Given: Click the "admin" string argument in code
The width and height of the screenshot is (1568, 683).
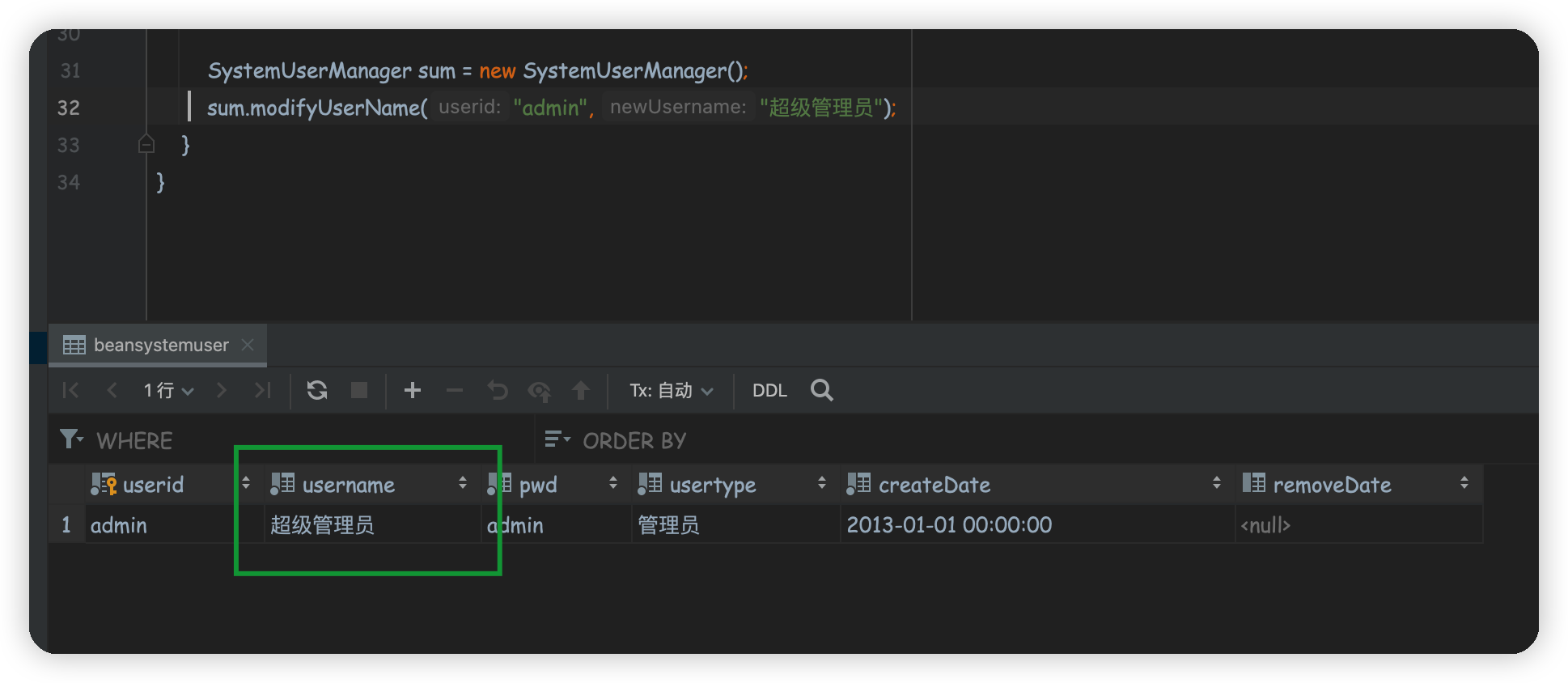Looking at the screenshot, I should coord(550,108).
